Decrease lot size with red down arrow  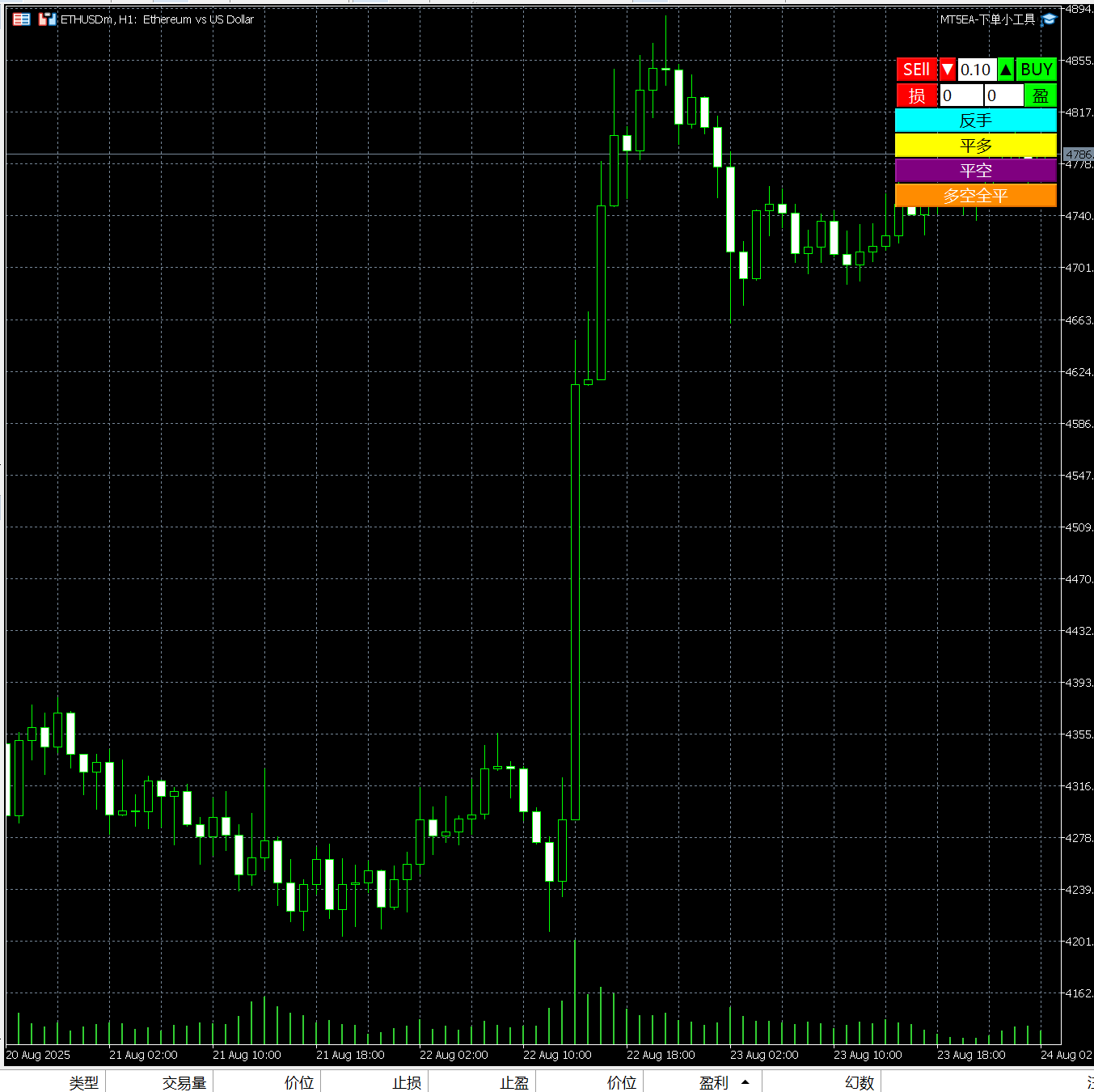coord(948,70)
